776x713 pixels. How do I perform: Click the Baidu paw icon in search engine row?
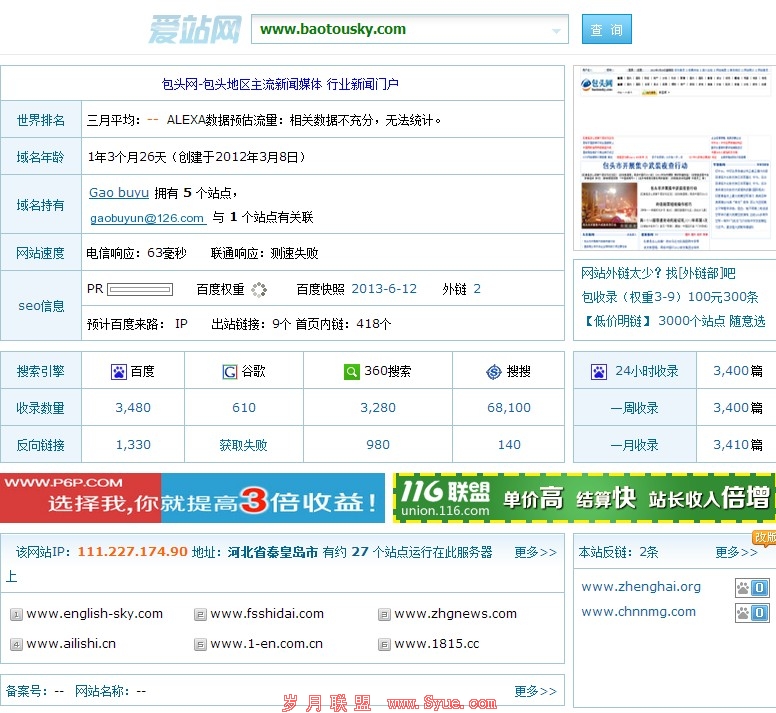click(119, 372)
